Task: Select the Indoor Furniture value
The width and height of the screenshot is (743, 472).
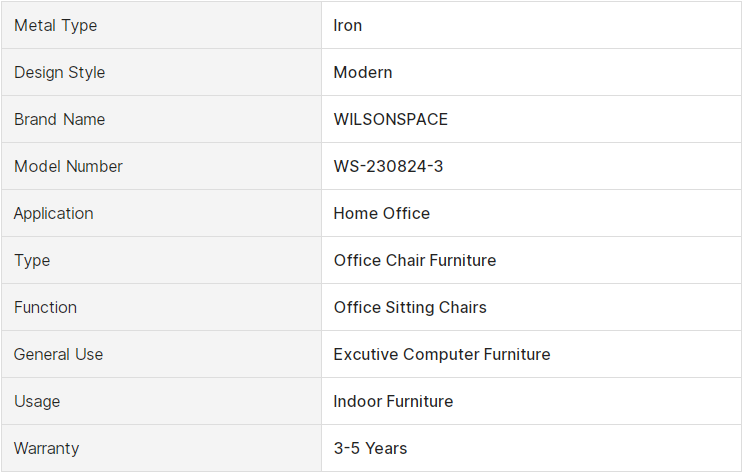Action: [x=393, y=401]
